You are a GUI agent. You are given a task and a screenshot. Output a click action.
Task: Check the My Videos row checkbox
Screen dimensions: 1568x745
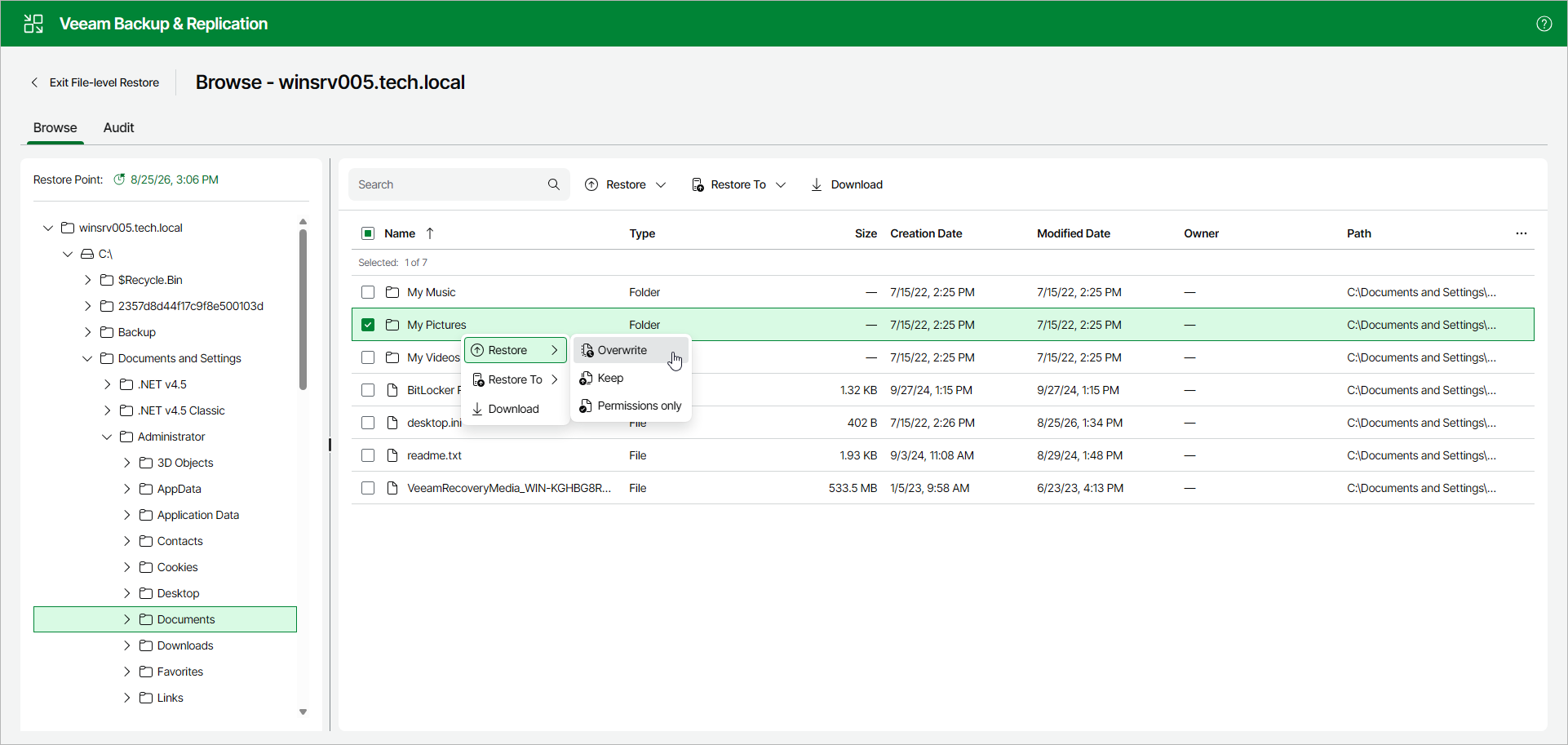[x=368, y=357]
